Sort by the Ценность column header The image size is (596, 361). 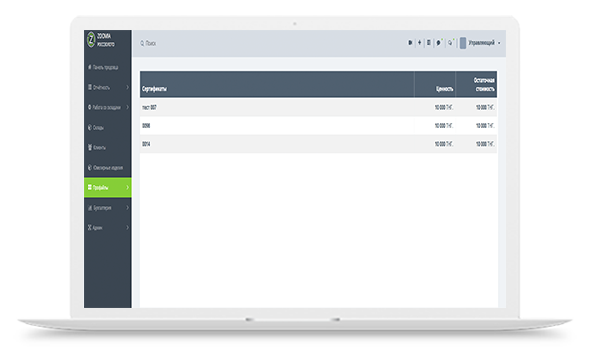[x=444, y=89]
